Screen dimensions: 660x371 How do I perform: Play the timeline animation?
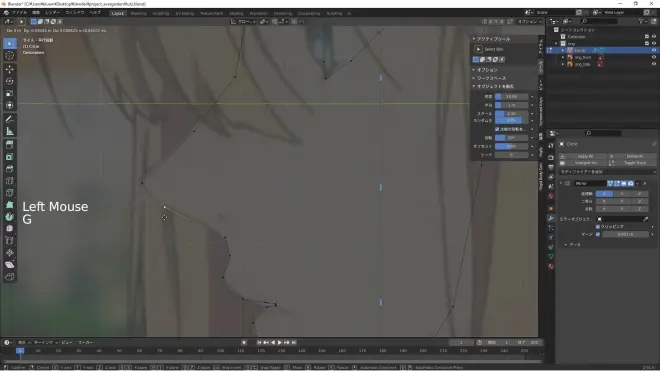point(280,342)
